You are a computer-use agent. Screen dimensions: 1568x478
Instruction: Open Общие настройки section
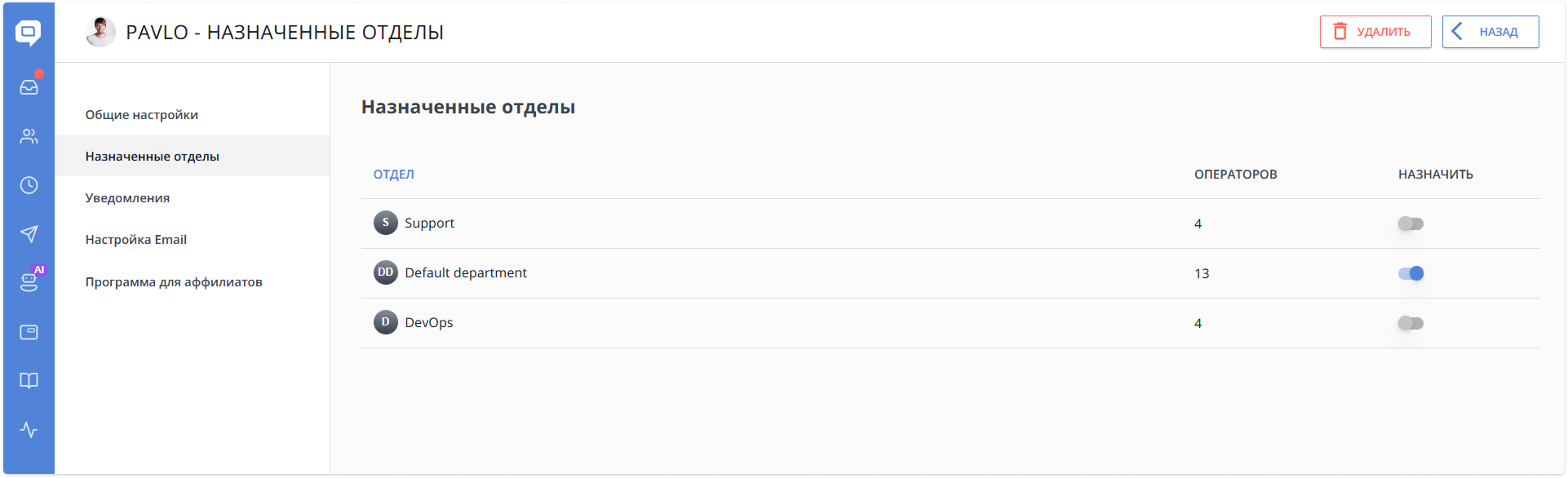coord(142,115)
